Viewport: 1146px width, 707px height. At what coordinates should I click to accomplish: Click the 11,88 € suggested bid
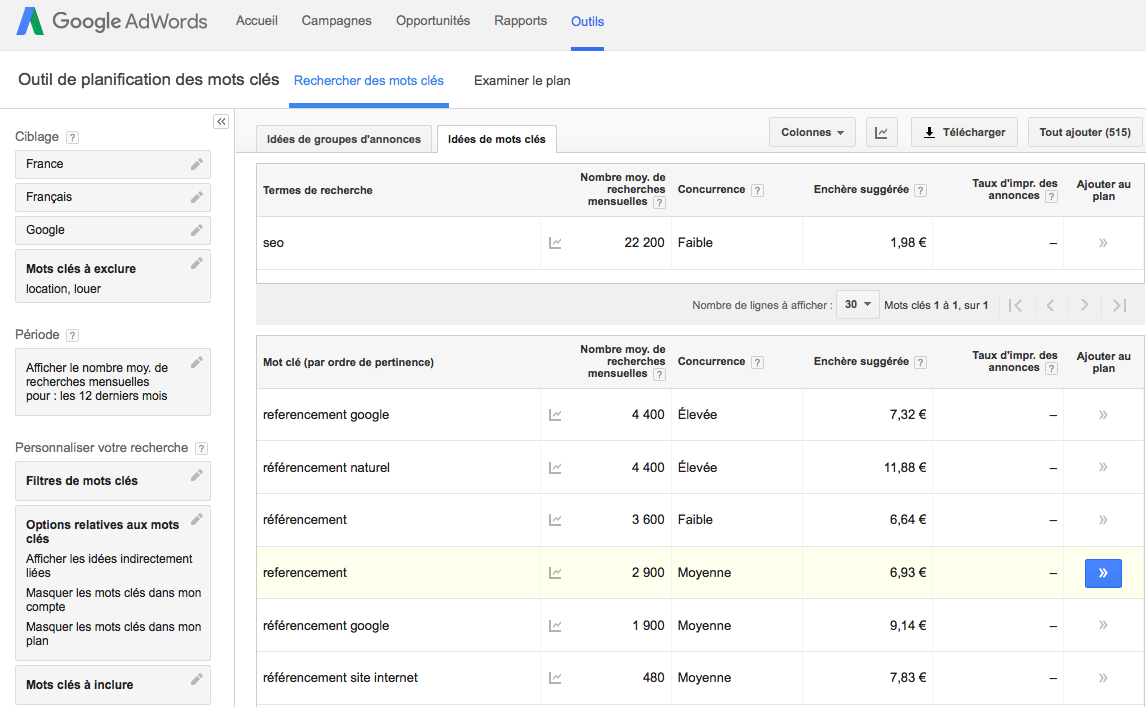pyautogui.click(x=905, y=467)
